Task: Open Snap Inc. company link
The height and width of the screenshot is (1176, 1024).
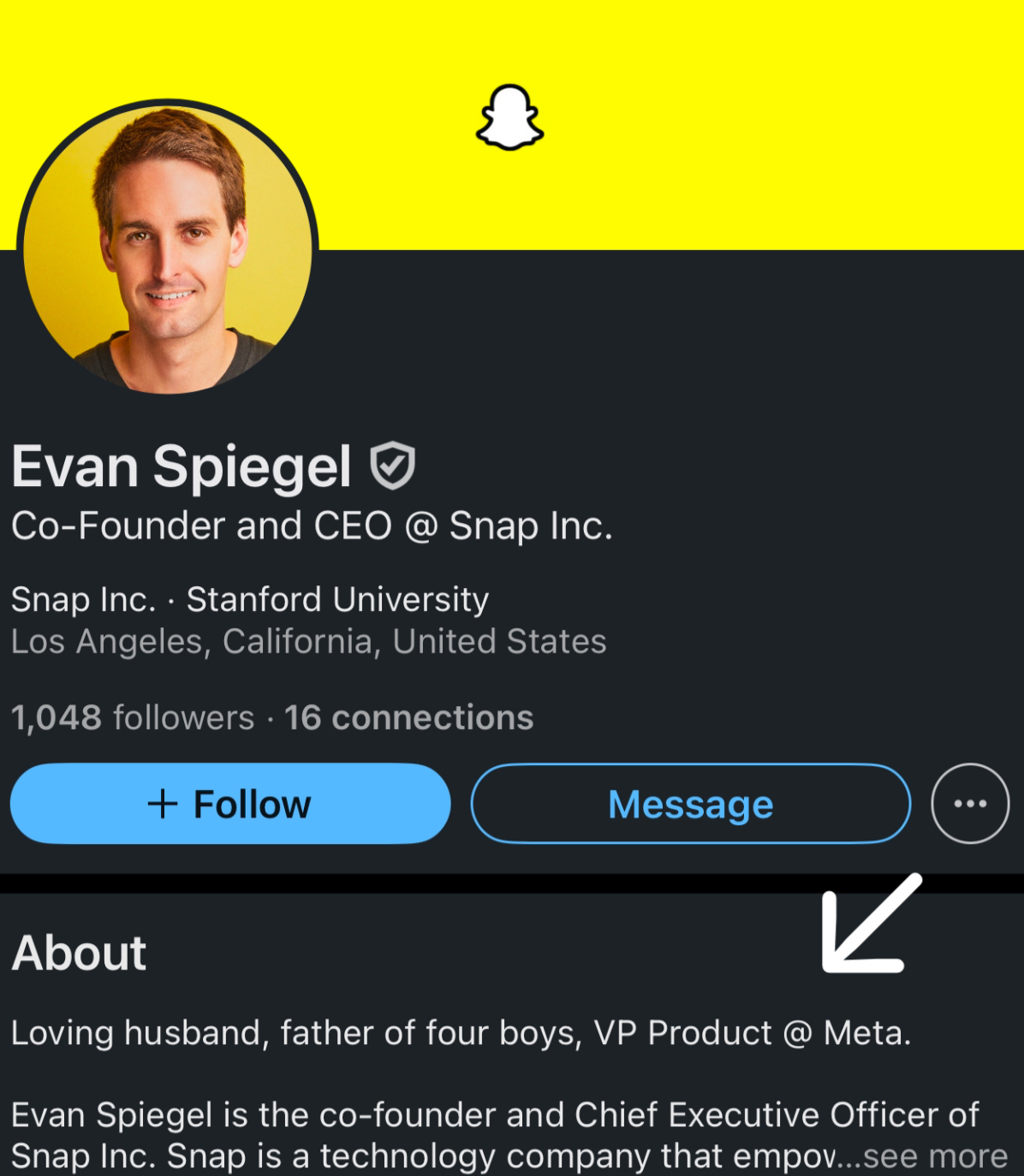Action: point(83,600)
